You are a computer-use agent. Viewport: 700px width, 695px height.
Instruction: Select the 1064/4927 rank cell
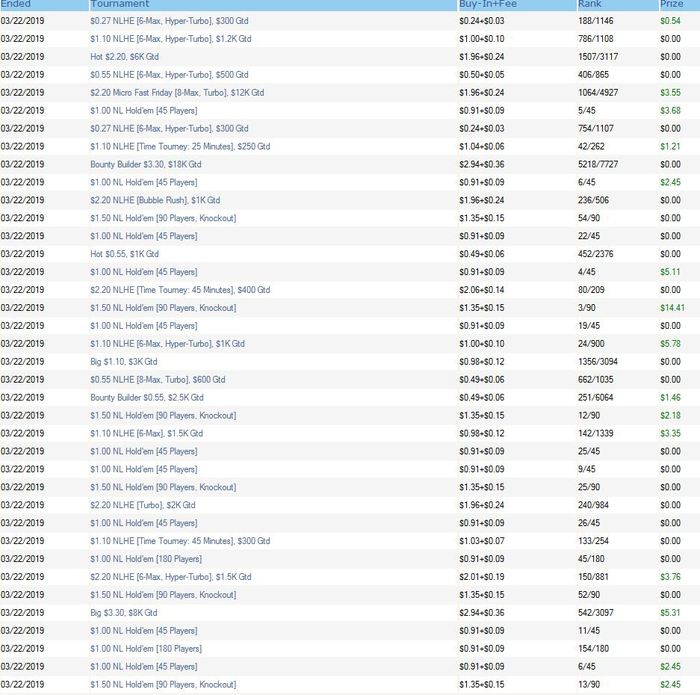pyautogui.click(x=598, y=92)
